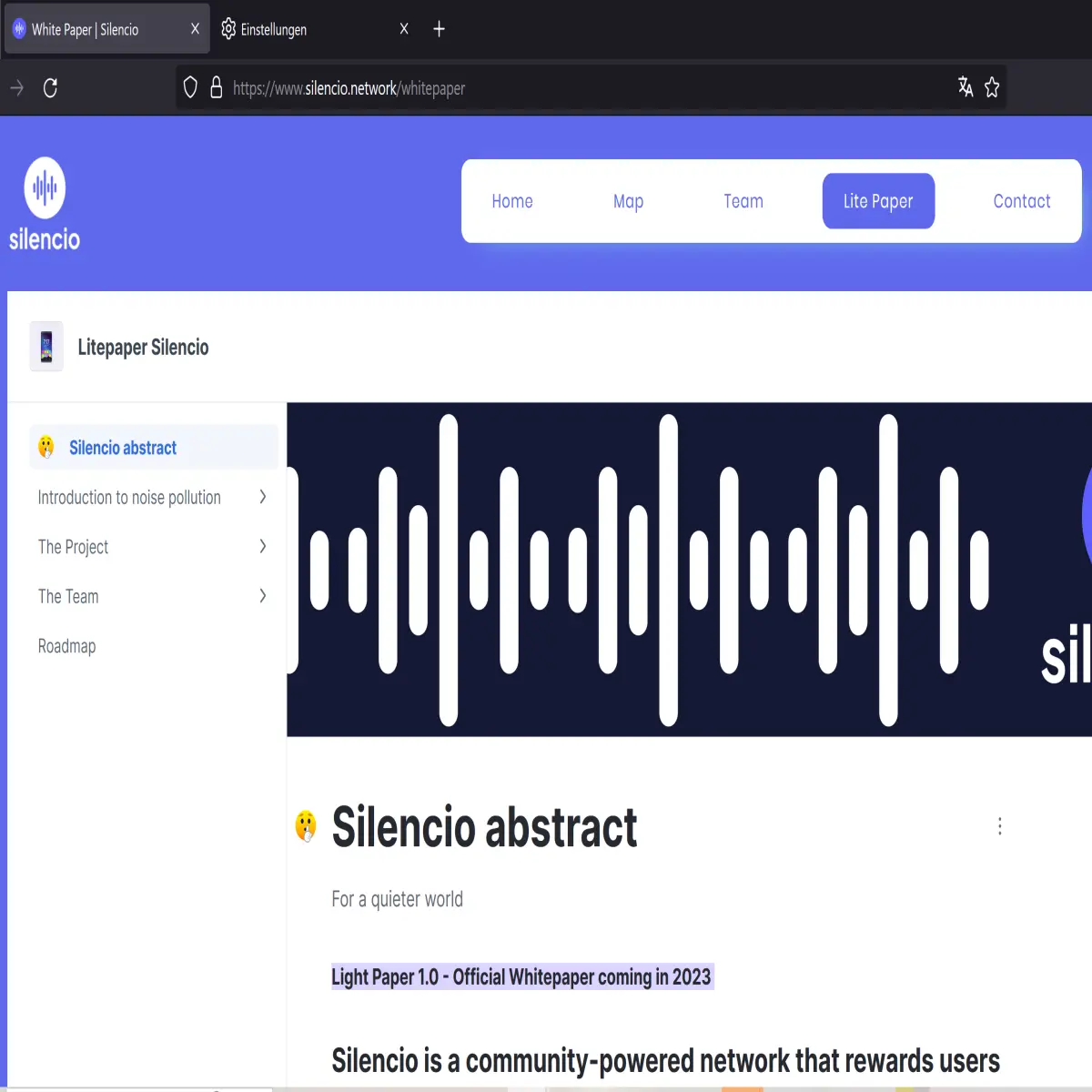This screenshot has width=1092, height=1092.
Task: Open The Team sidebar entry
Action: point(68,597)
